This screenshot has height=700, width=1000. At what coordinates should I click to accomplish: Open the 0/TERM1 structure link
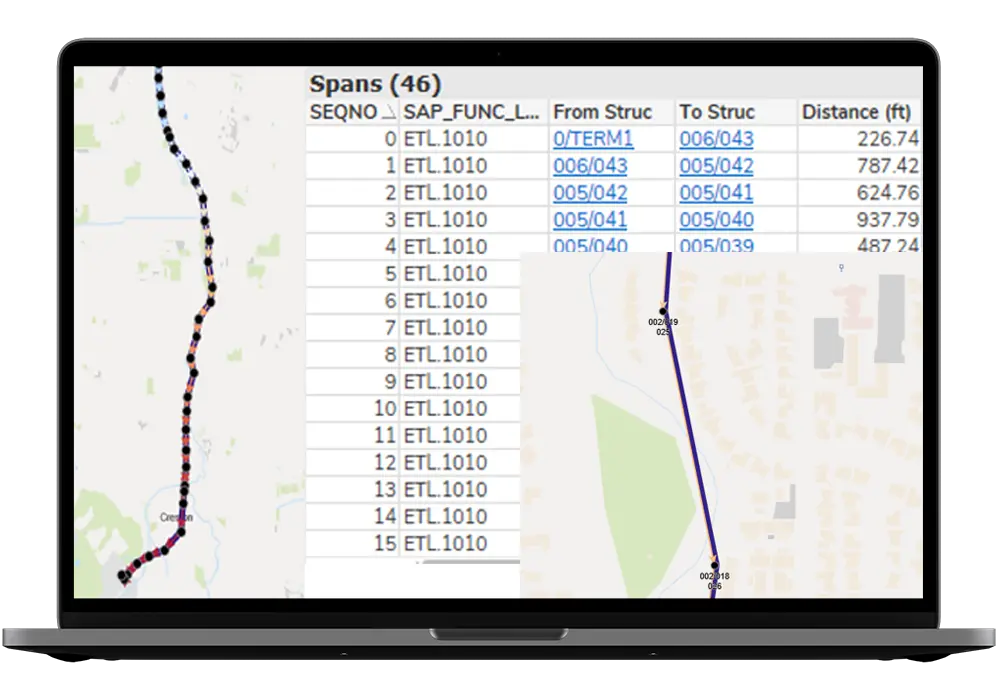pos(593,139)
